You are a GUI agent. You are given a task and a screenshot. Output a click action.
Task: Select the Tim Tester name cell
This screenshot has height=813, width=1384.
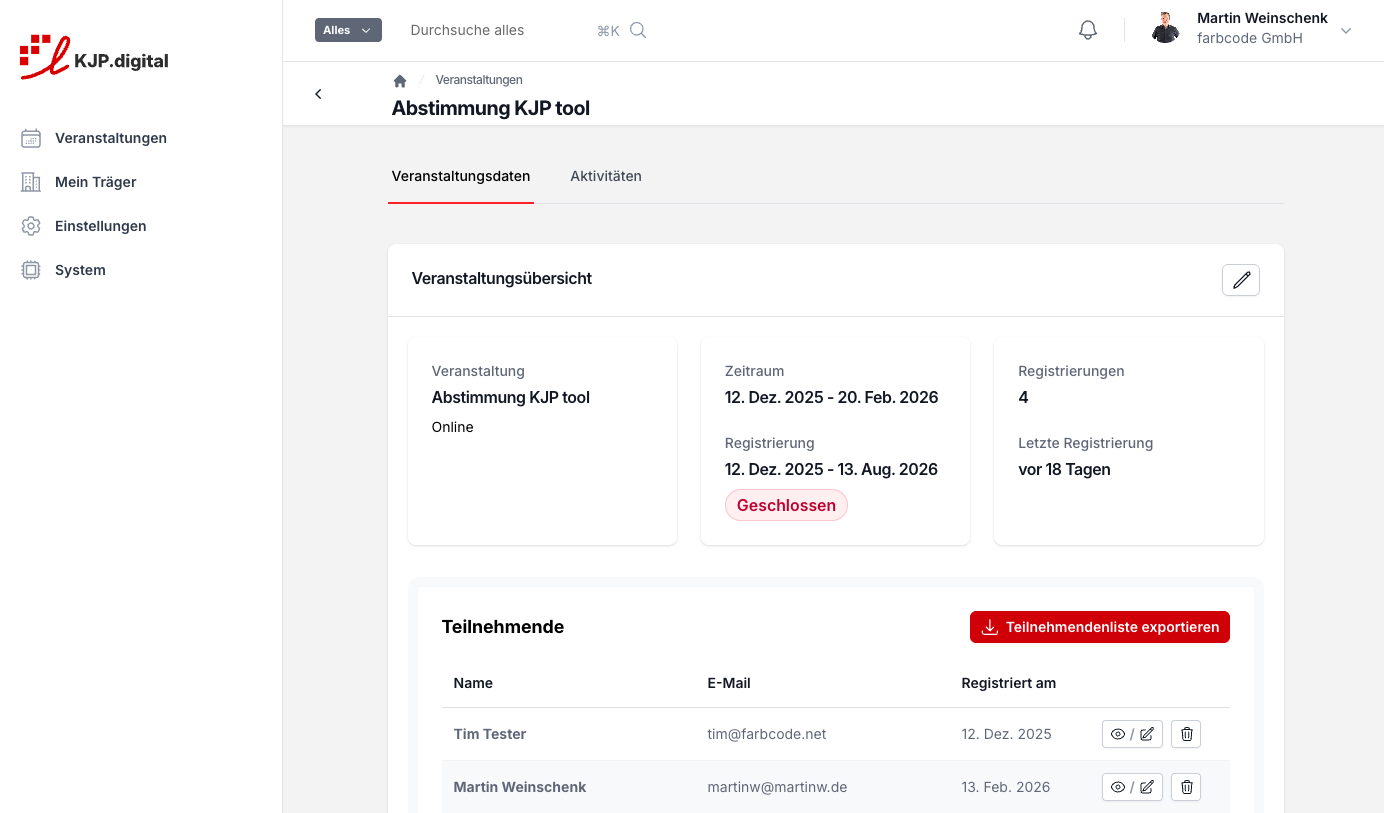pyautogui.click(x=490, y=734)
